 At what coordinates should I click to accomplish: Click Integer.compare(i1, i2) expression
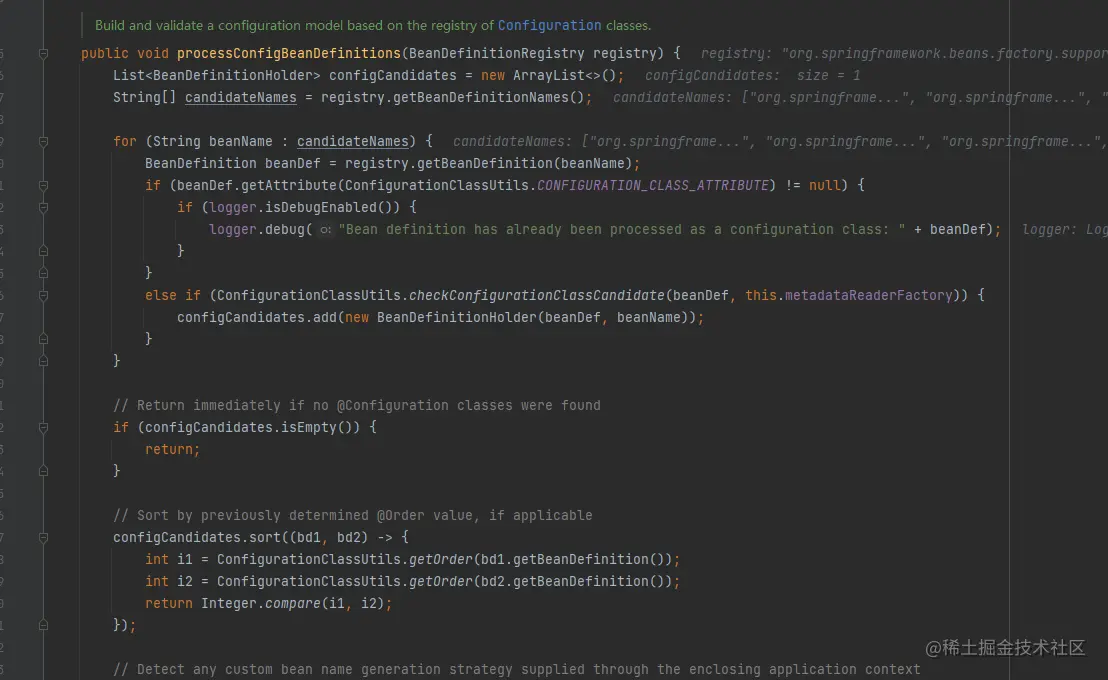coord(293,603)
